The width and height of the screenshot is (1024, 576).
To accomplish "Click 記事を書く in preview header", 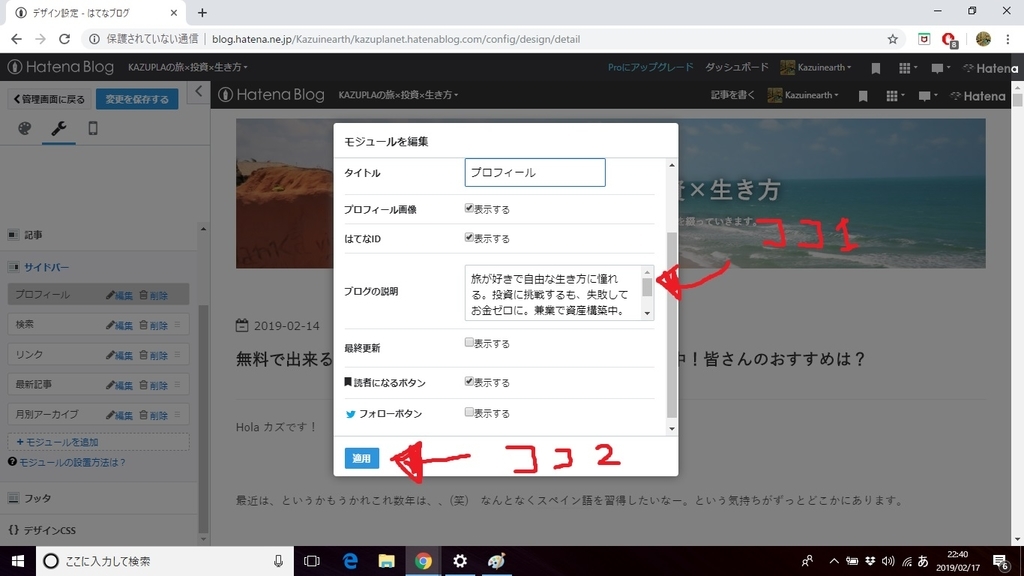I will pyautogui.click(x=733, y=95).
